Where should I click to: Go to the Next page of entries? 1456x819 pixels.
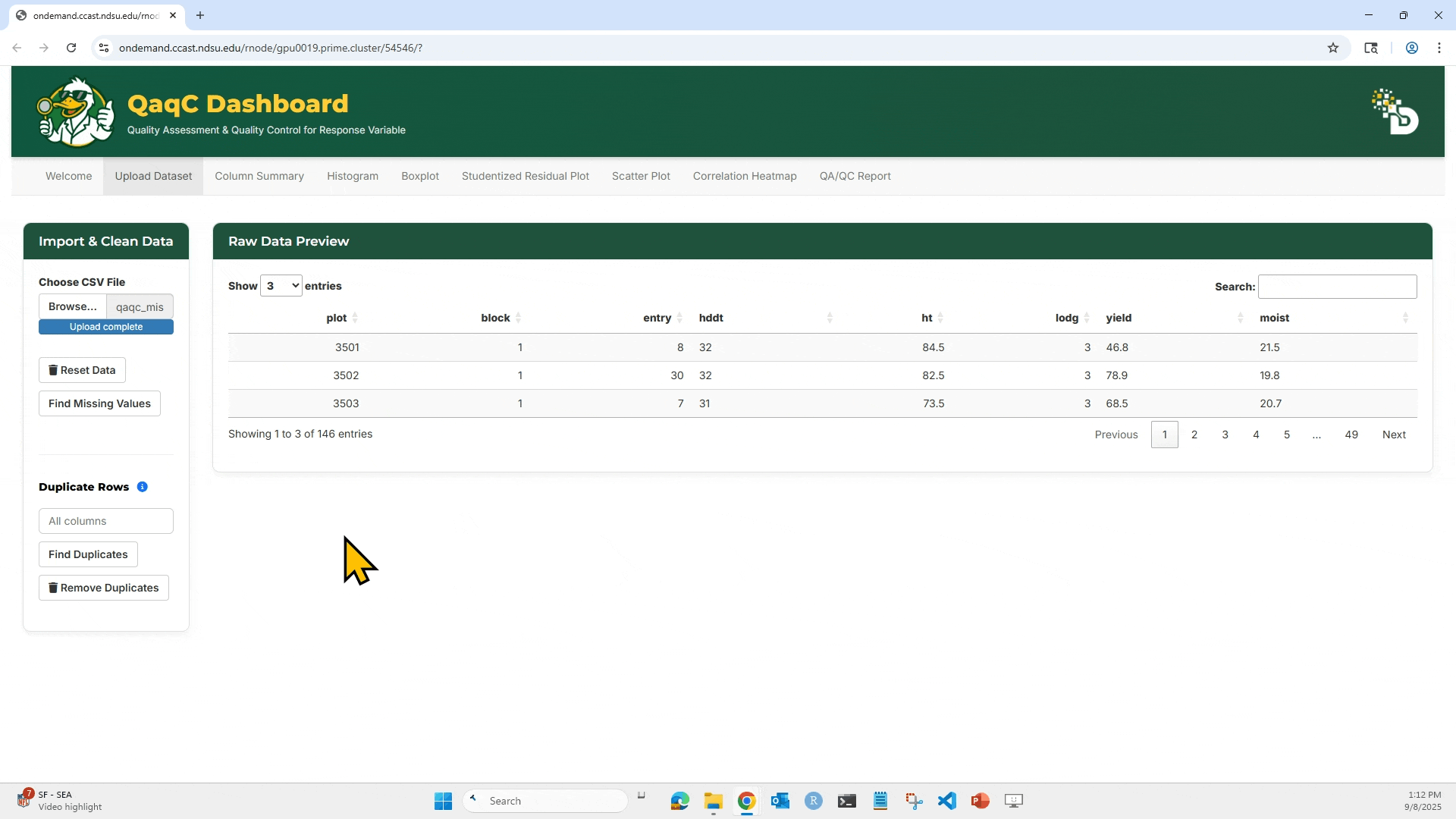tap(1395, 435)
